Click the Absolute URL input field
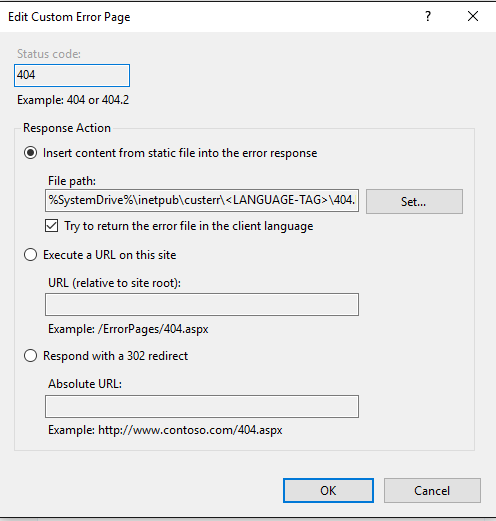The height and width of the screenshot is (521, 496). click(x=202, y=406)
